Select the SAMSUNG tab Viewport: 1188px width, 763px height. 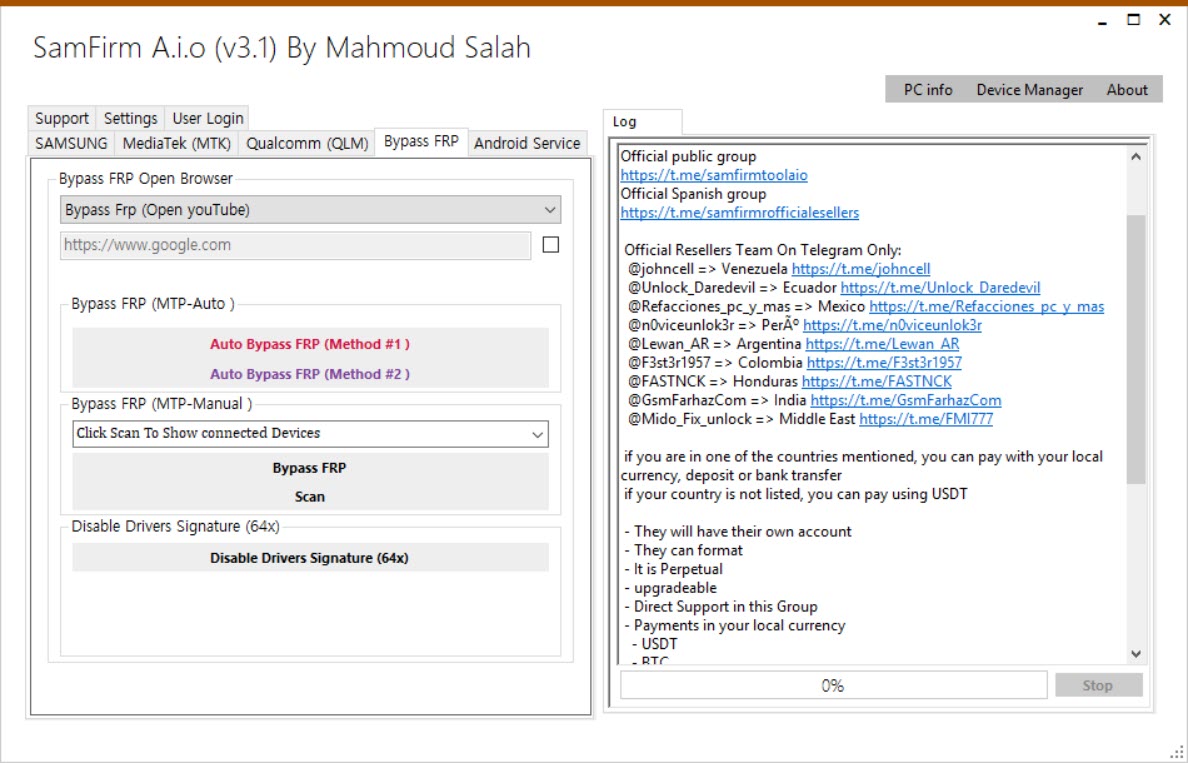point(71,143)
